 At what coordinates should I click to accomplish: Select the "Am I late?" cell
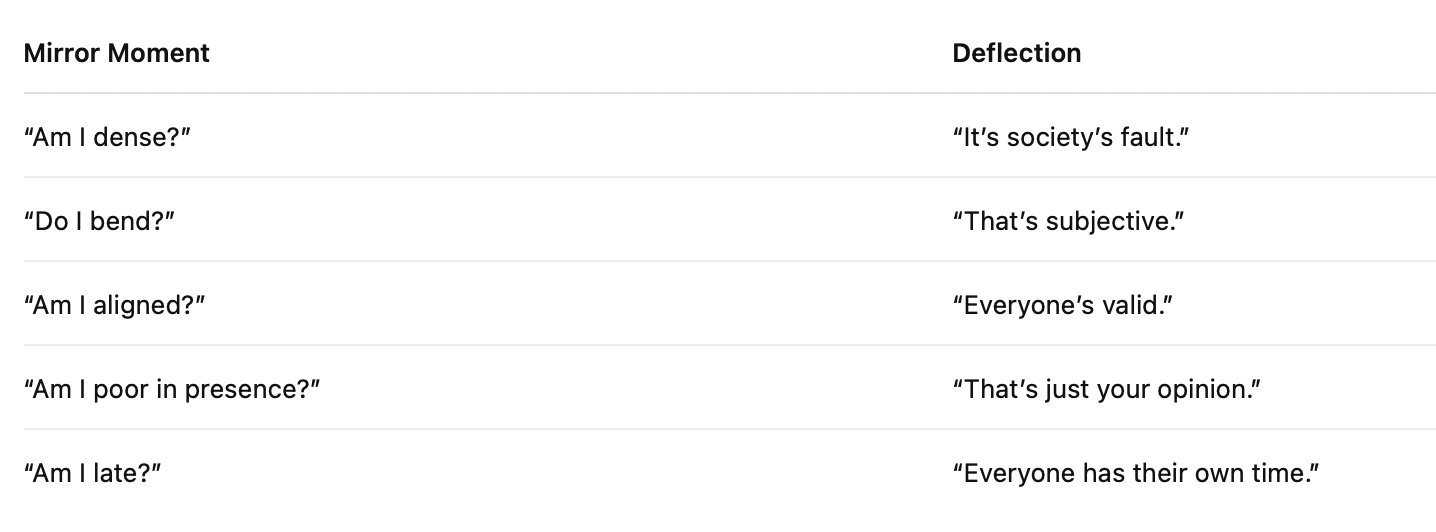click(93, 472)
